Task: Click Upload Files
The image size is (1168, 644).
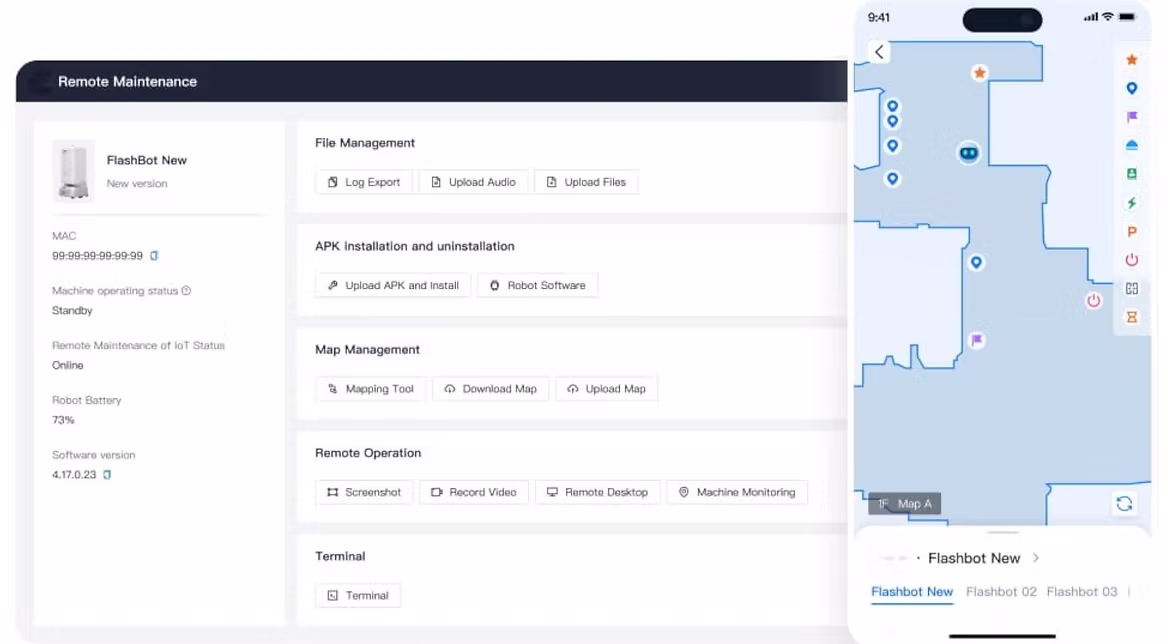Action: coord(586,182)
